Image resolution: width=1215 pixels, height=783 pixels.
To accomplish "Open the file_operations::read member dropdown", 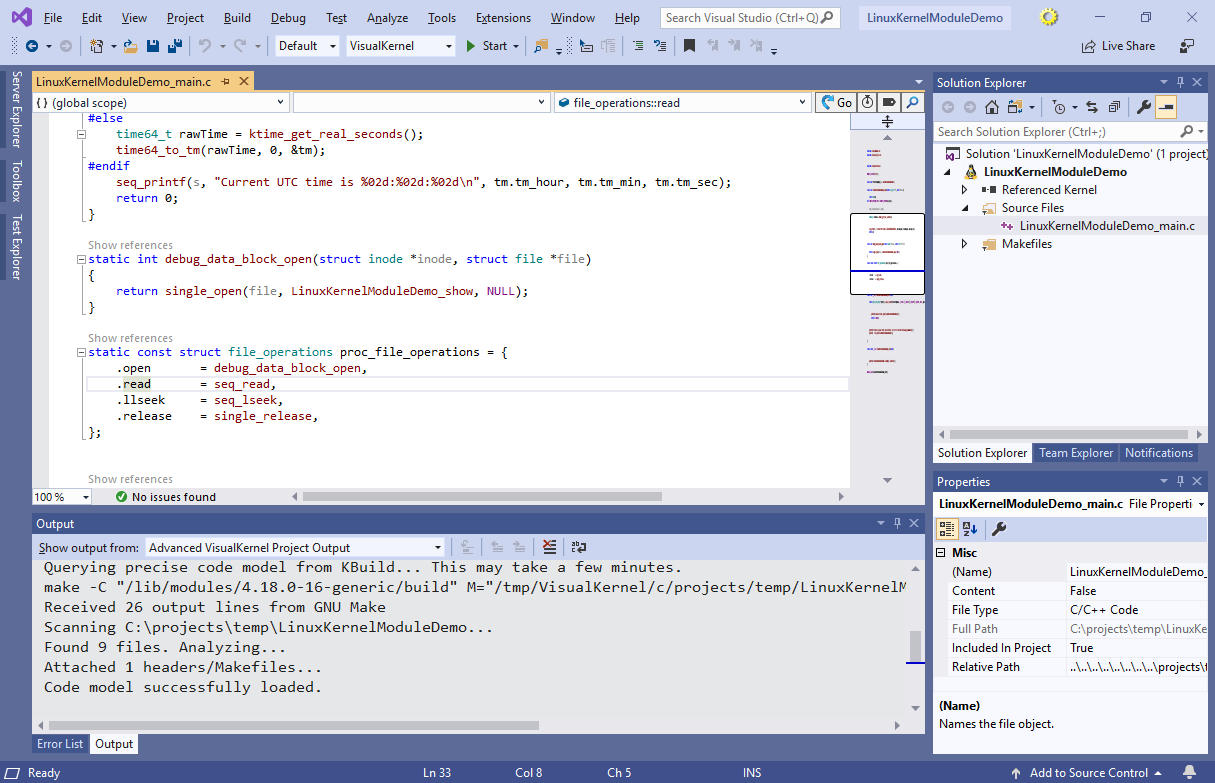I will coord(682,102).
